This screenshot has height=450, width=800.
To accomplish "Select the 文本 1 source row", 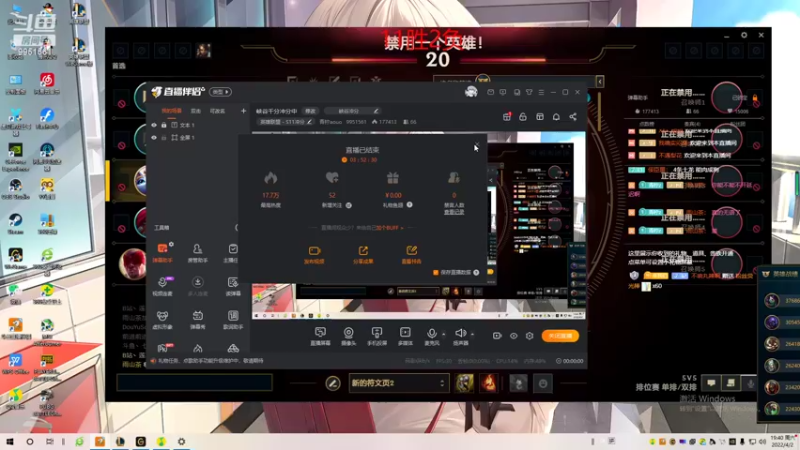I will coord(197,125).
